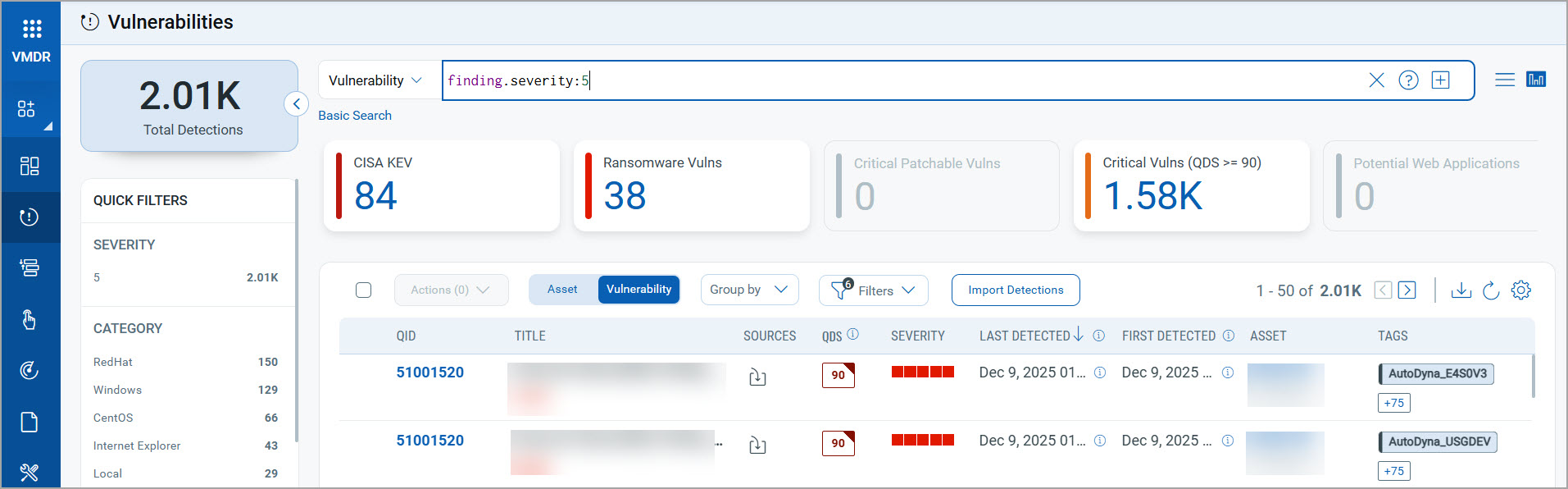Open QID 51001520 in second row
This screenshot has height=489, width=1568.
click(x=430, y=441)
